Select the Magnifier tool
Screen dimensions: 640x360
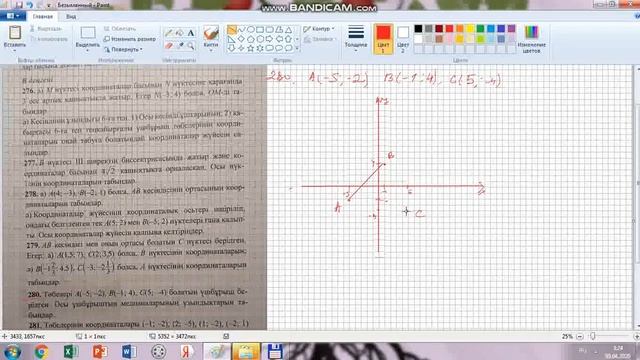[191, 45]
